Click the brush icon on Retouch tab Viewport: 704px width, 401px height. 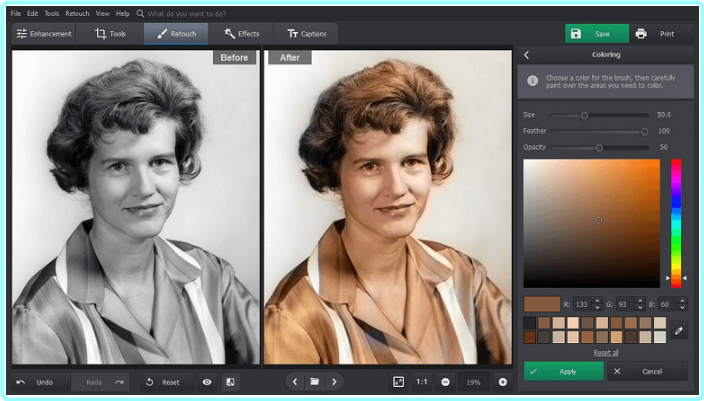[162, 34]
